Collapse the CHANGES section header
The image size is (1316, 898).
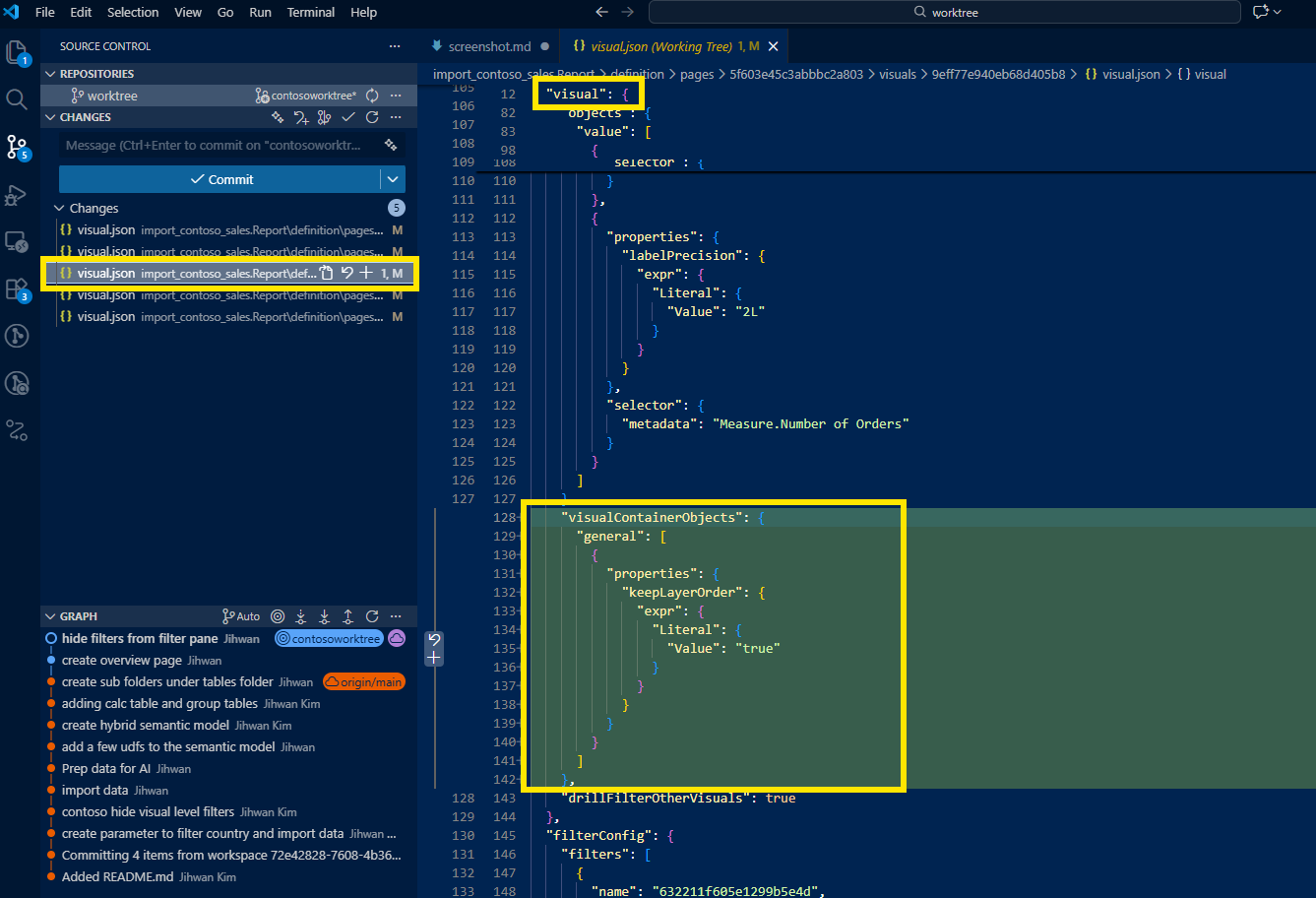(50, 117)
